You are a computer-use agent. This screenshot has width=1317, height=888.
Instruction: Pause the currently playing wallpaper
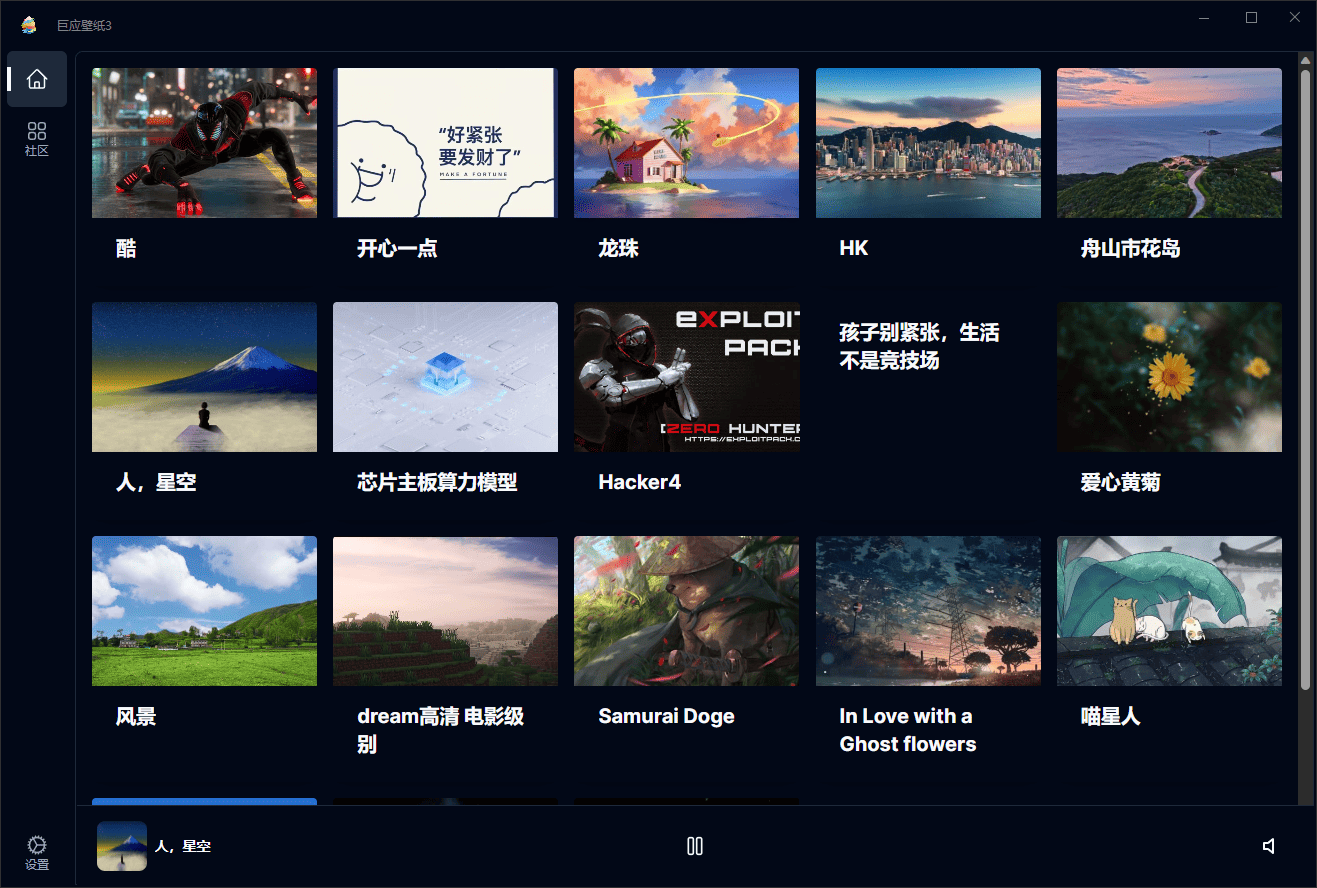(x=694, y=845)
